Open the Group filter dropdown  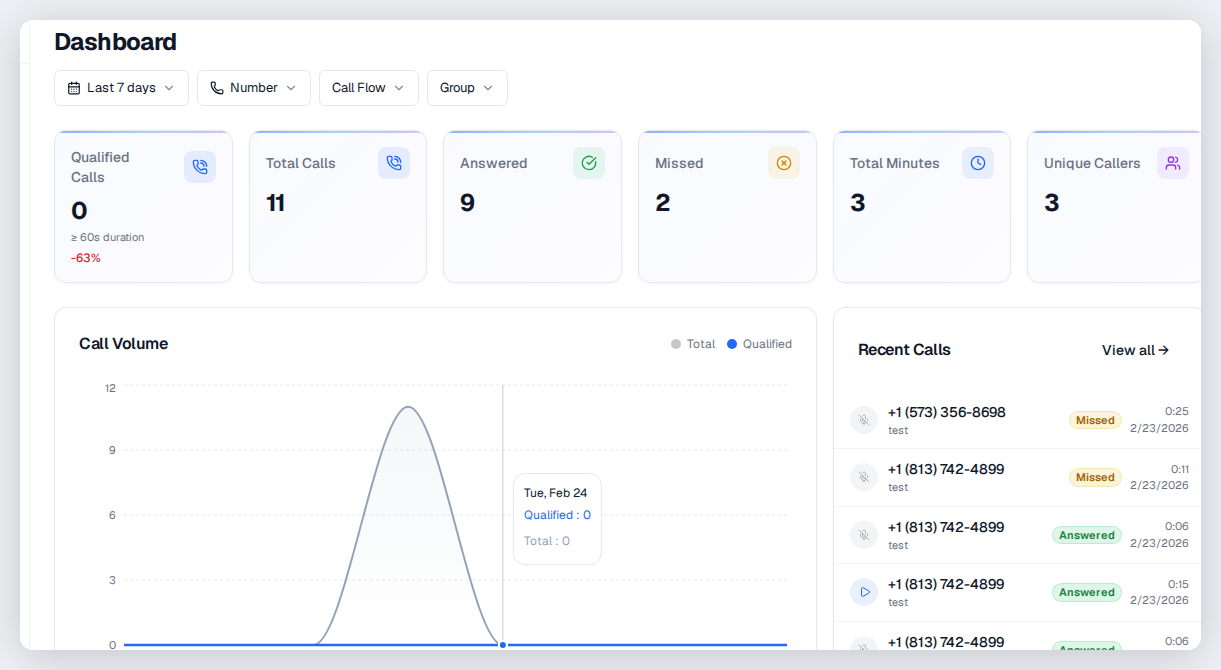(x=467, y=88)
